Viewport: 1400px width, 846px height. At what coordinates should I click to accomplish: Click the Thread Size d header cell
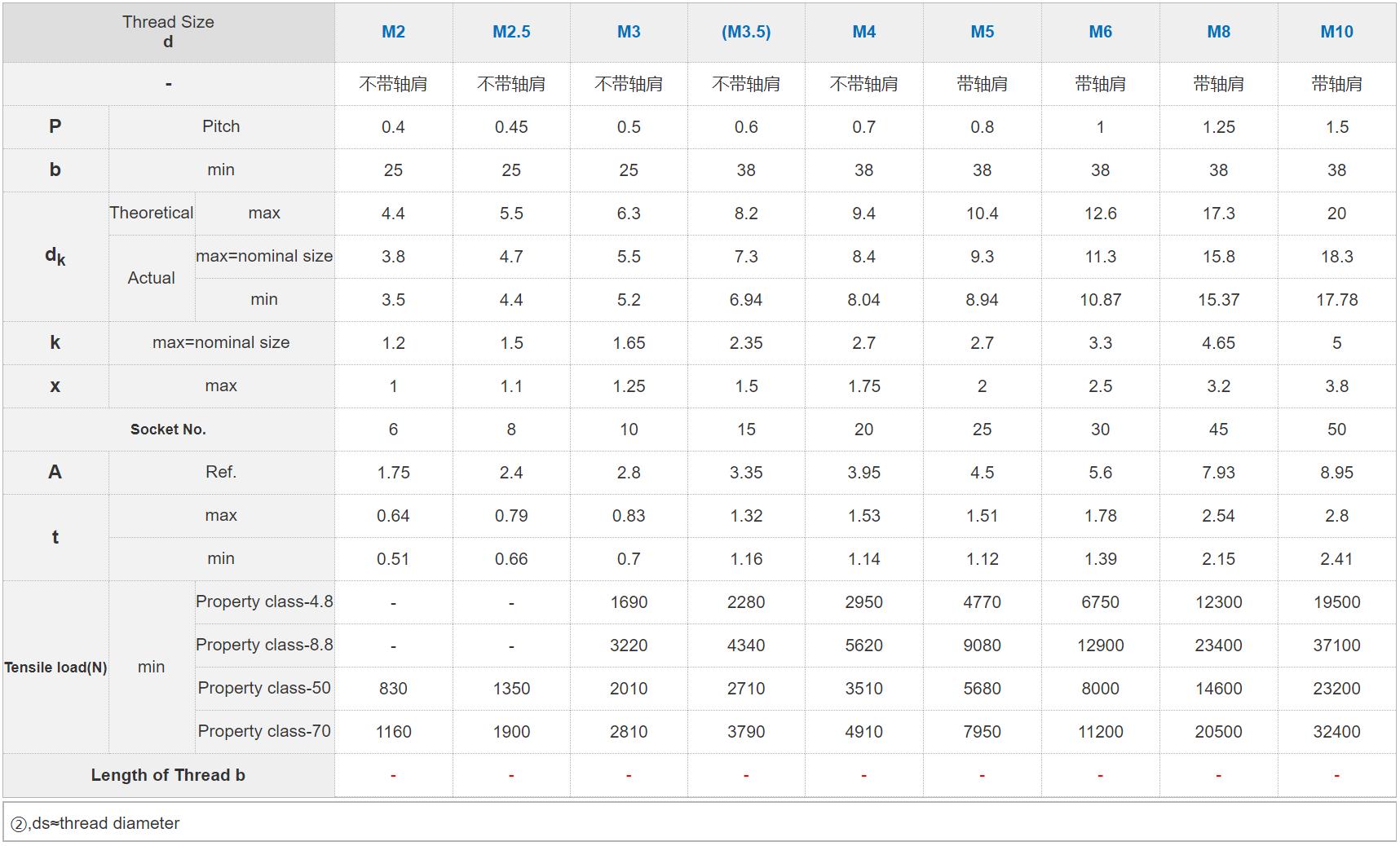168,32
